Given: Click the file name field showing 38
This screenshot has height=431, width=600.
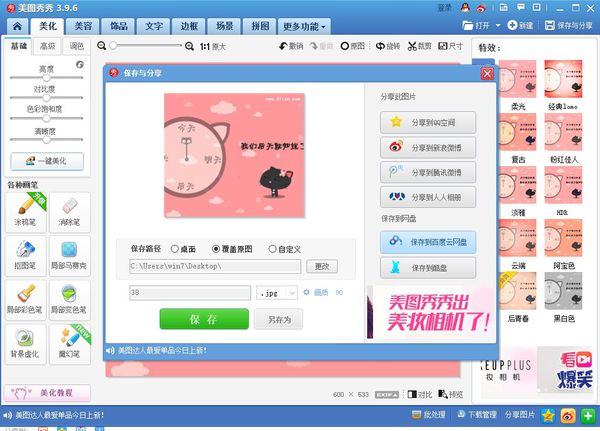Looking at the screenshot, I should pos(190,293).
